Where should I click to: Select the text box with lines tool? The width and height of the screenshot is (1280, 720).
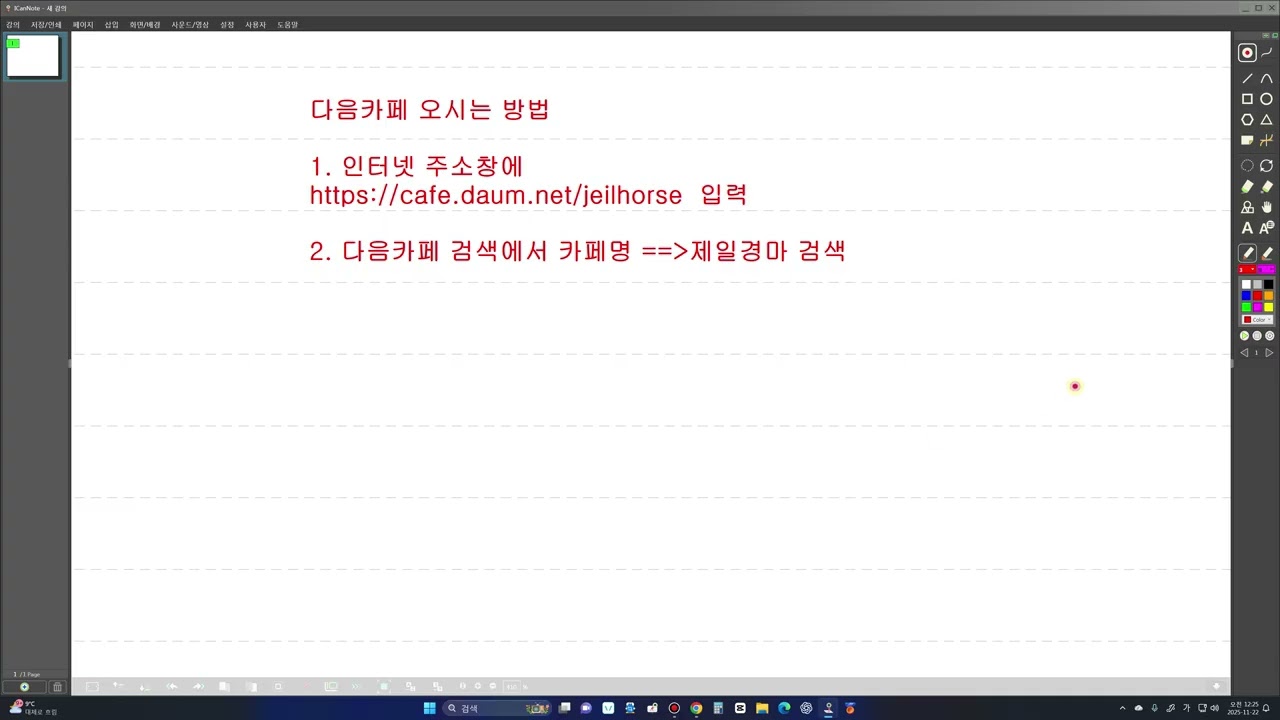[1267, 228]
